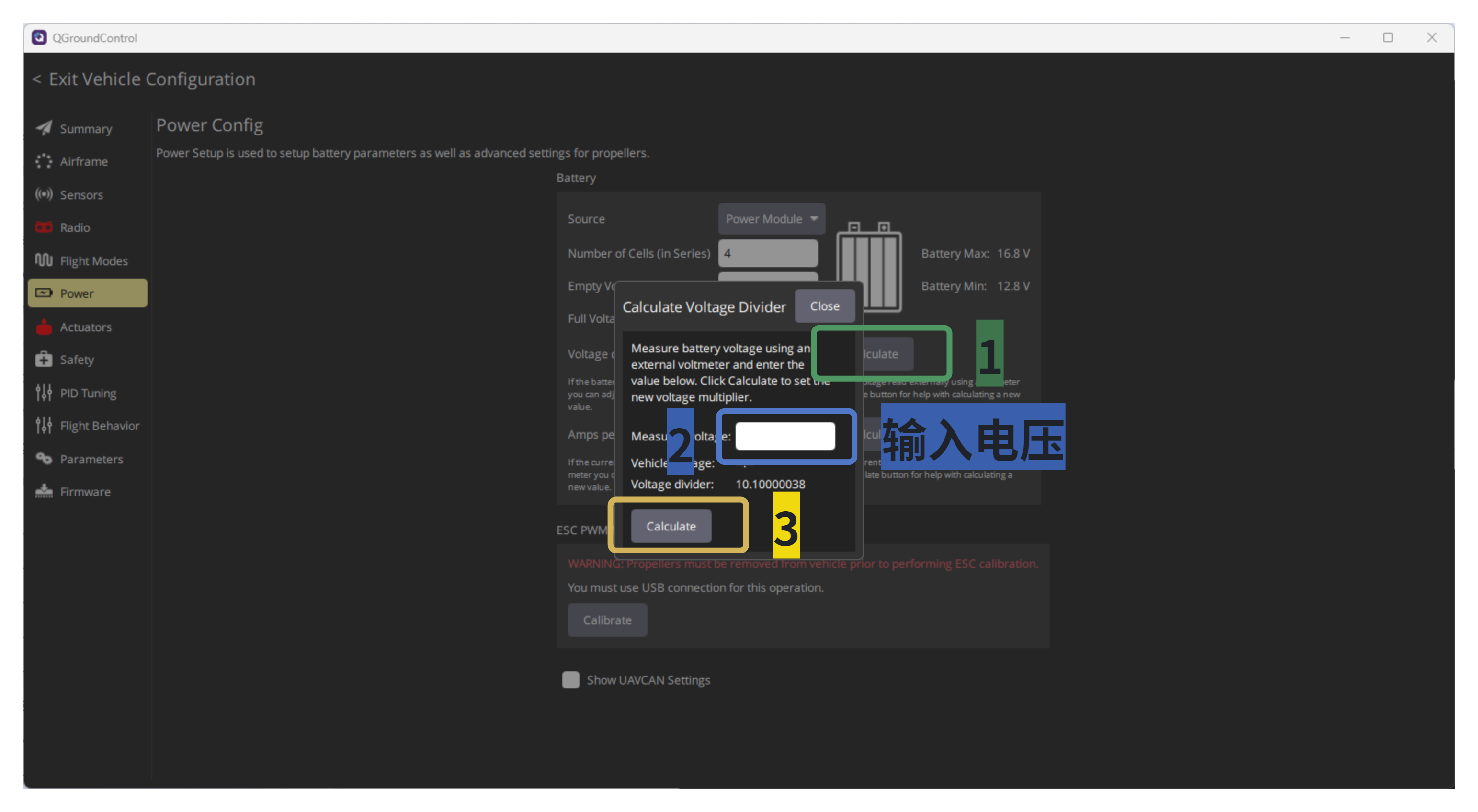Open Flight Modes waveform icon

(x=44, y=260)
